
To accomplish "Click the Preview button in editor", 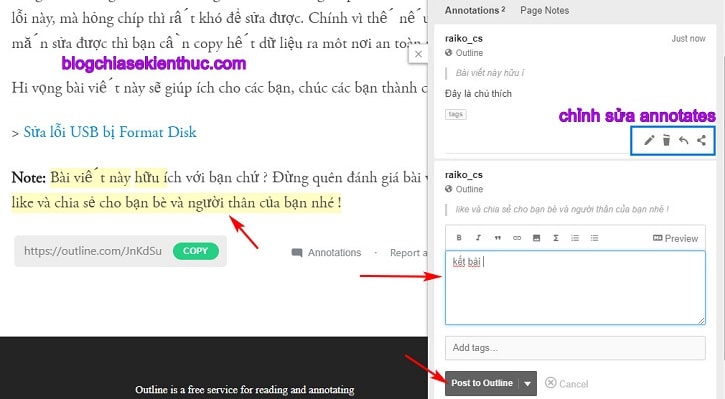I will point(675,238).
